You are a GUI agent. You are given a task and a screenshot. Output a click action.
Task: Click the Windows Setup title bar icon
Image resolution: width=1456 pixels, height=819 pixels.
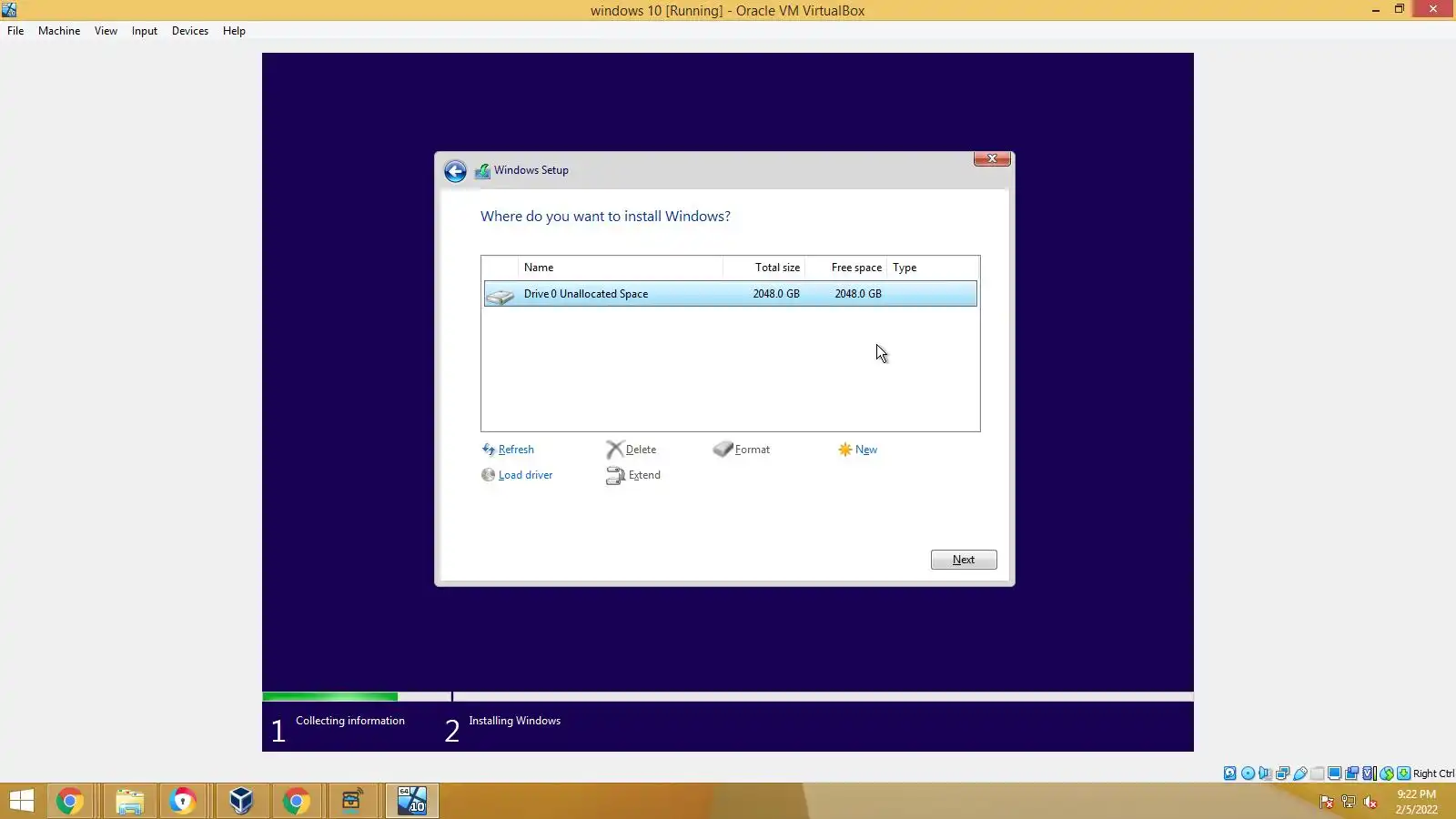(482, 171)
